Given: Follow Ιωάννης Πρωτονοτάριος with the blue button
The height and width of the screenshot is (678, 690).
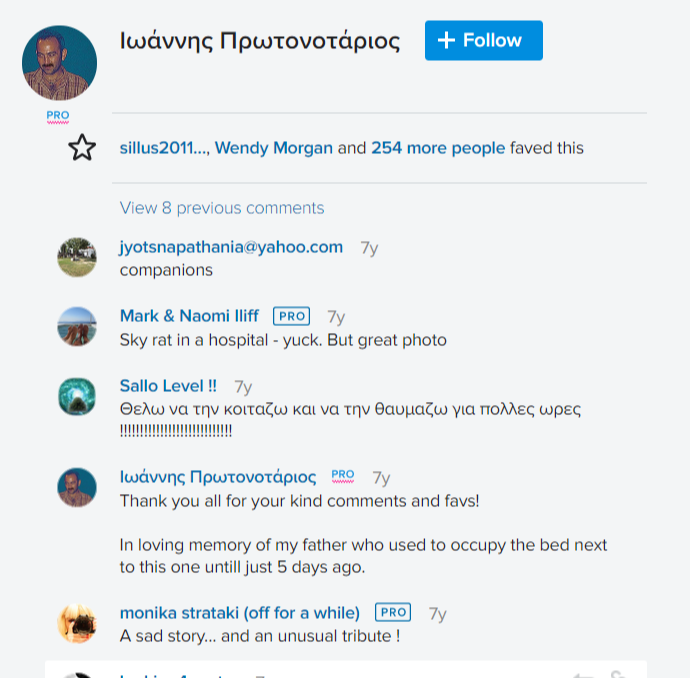Looking at the screenshot, I should 484,40.
